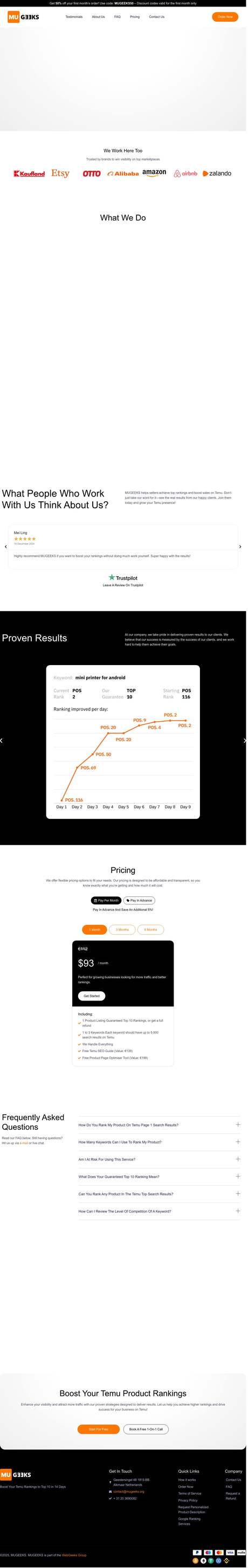This screenshot has width=248, height=1568.
Task: Click the Trustpilot star logo
Action: point(112,578)
